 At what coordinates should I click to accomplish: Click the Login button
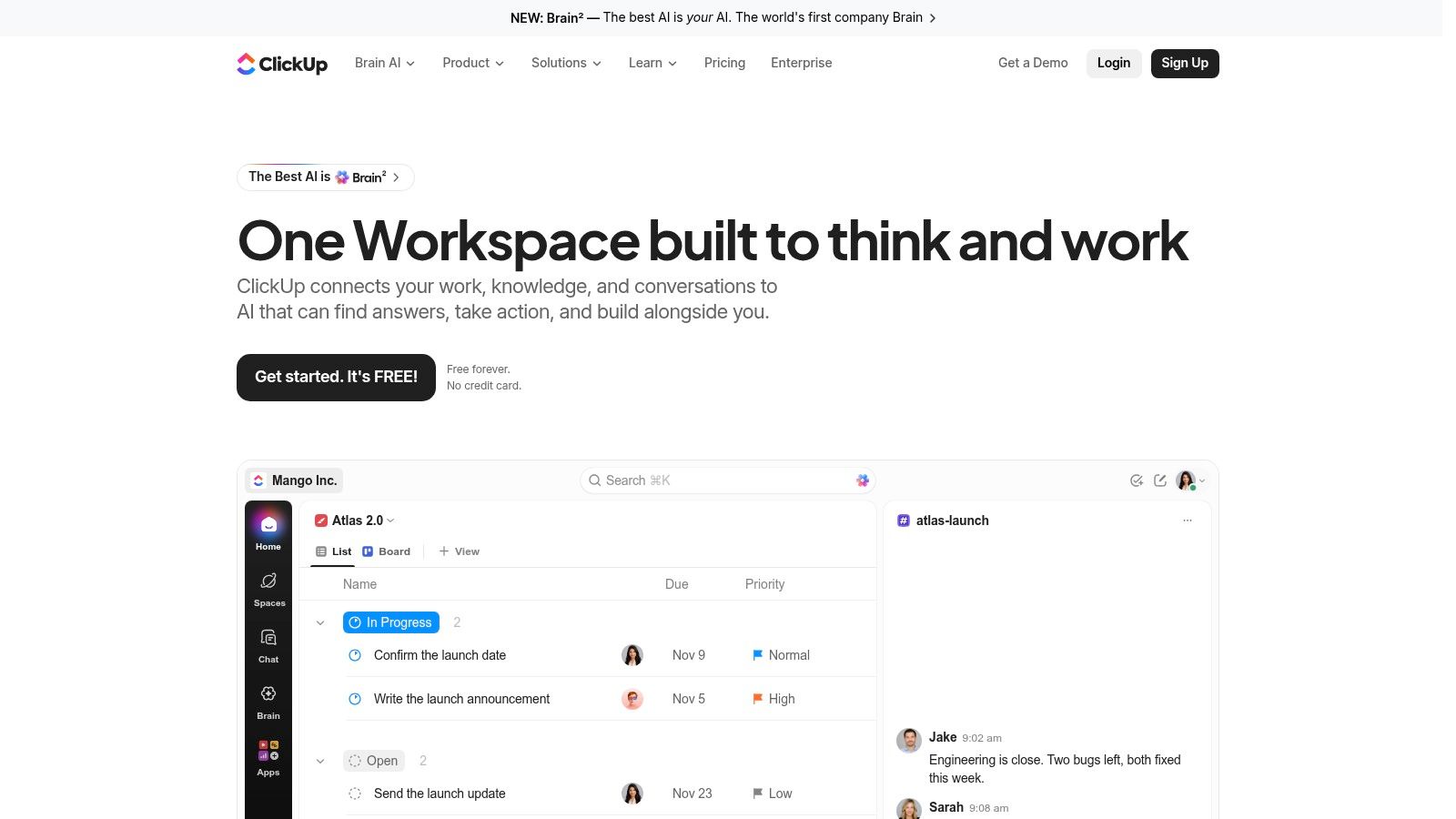(x=1114, y=63)
